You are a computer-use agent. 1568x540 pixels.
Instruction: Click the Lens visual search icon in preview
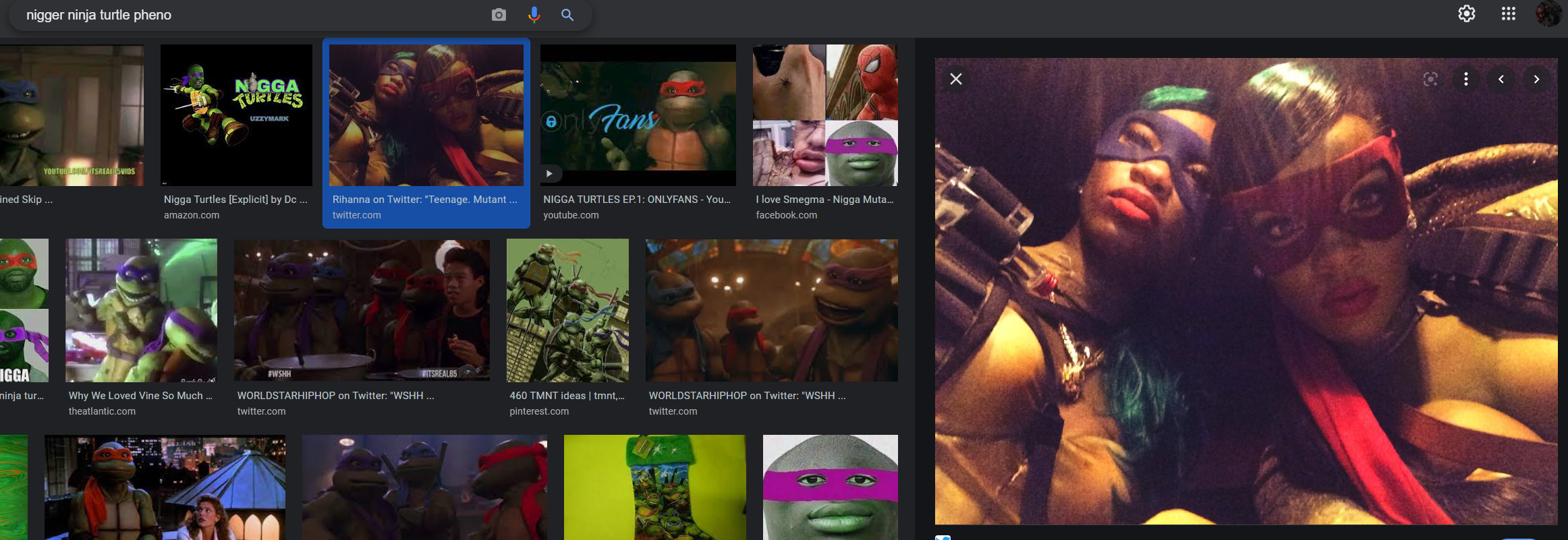pyautogui.click(x=1430, y=79)
